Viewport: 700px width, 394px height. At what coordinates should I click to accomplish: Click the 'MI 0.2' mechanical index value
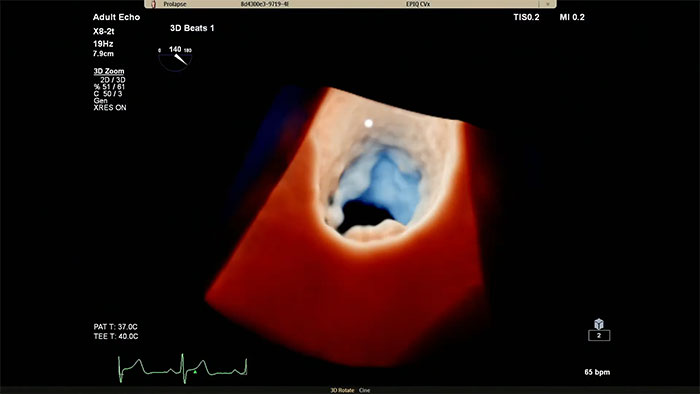coord(572,17)
